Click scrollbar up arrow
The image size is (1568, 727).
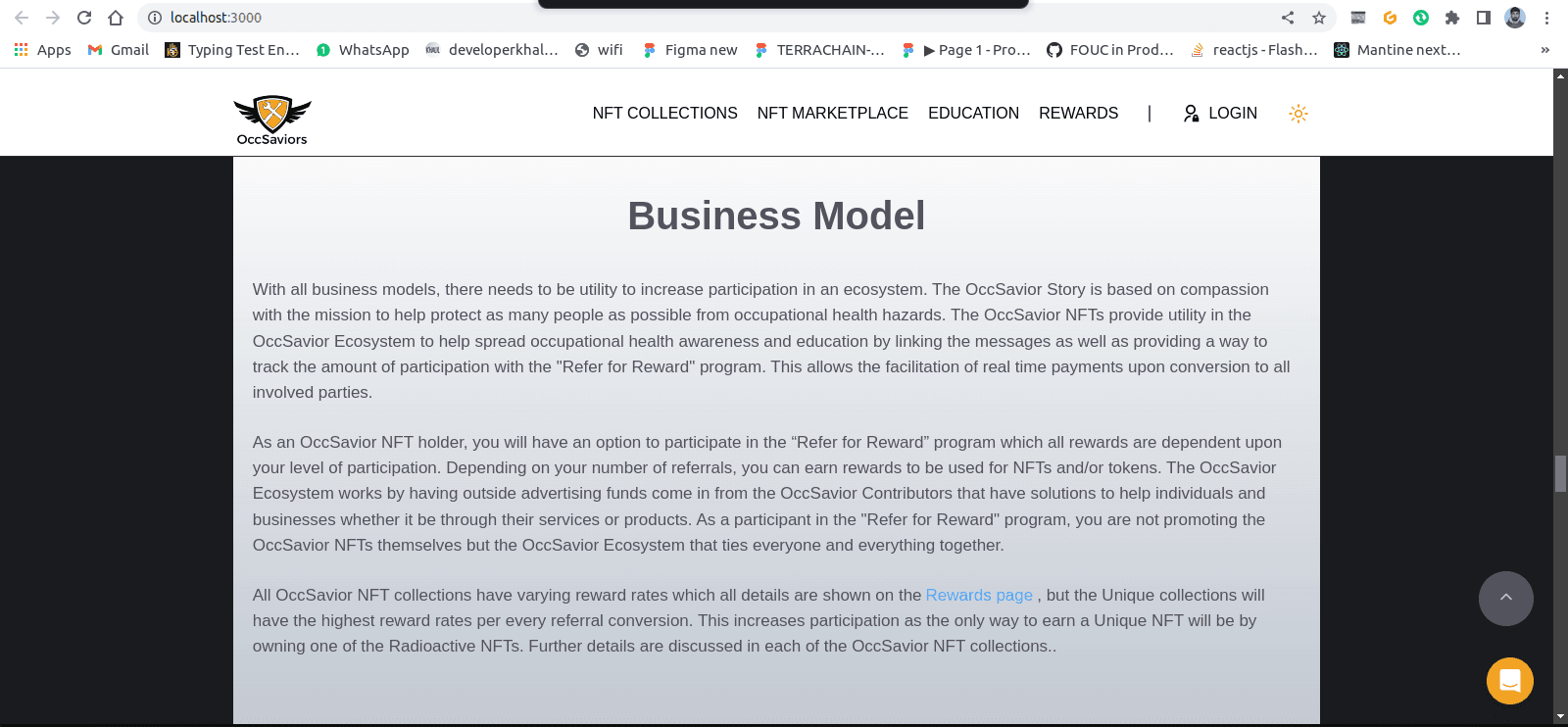tap(1560, 76)
